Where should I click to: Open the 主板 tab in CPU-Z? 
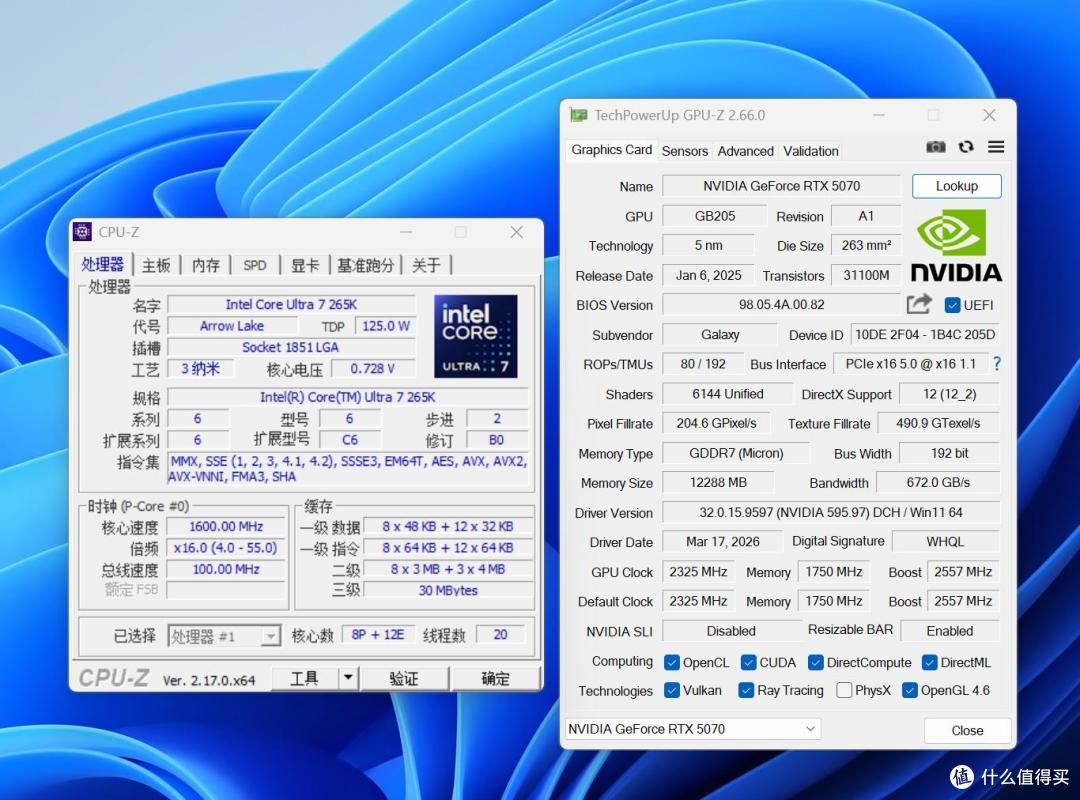click(156, 265)
